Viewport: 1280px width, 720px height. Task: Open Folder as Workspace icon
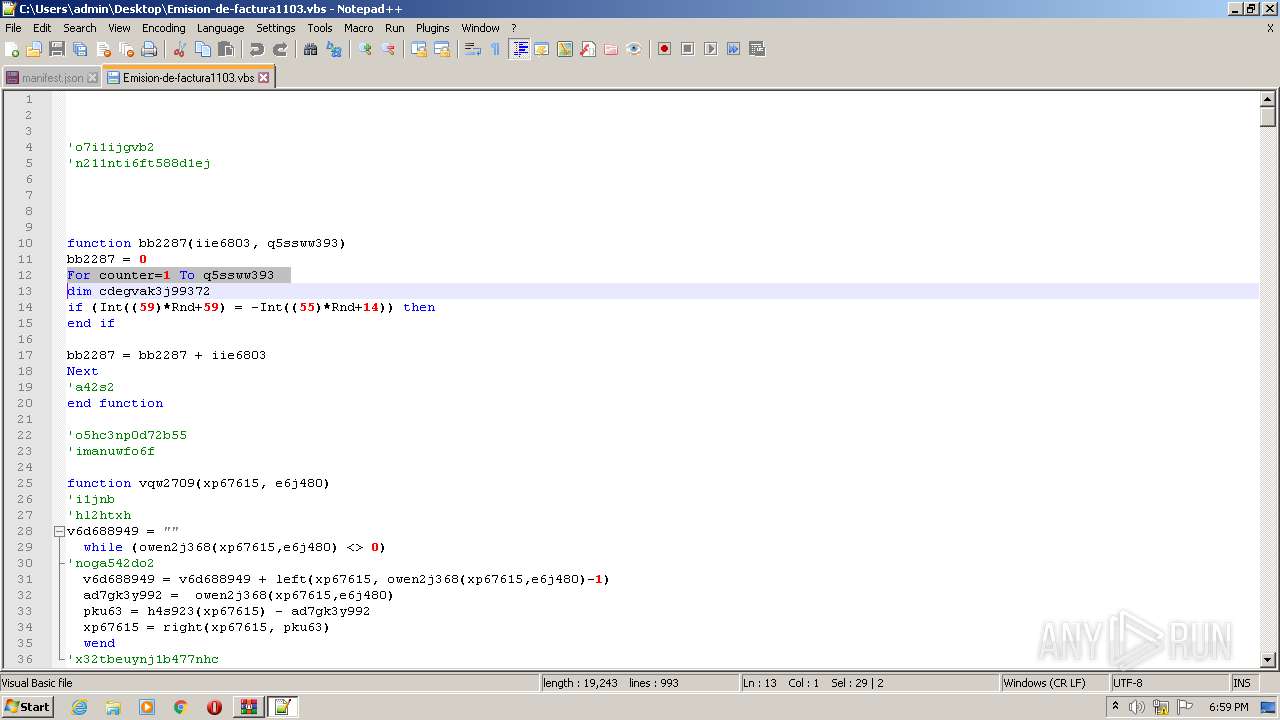tap(611, 49)
